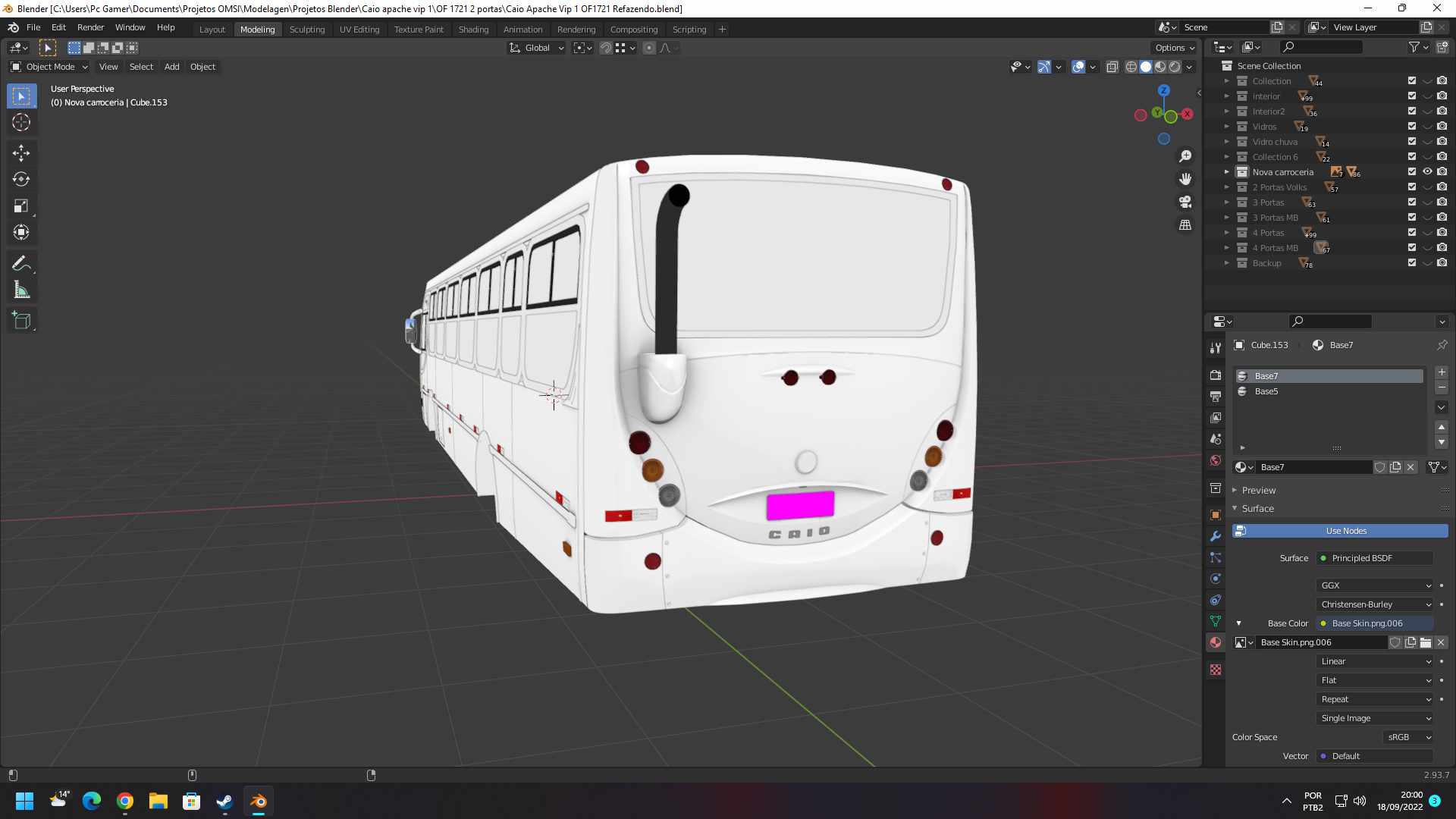Expand the Preview panel
1456x819 pixels.
pyautogui.click(x=1259, y=491)
